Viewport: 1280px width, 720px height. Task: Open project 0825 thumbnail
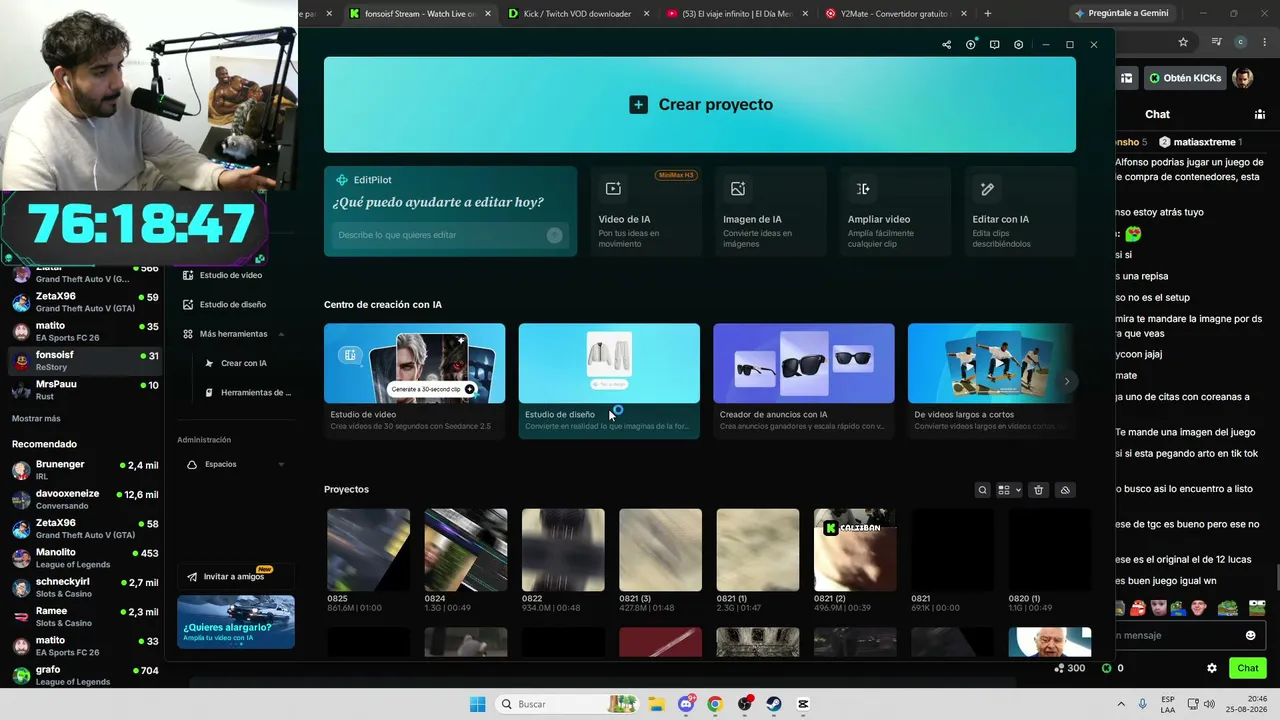368,550
